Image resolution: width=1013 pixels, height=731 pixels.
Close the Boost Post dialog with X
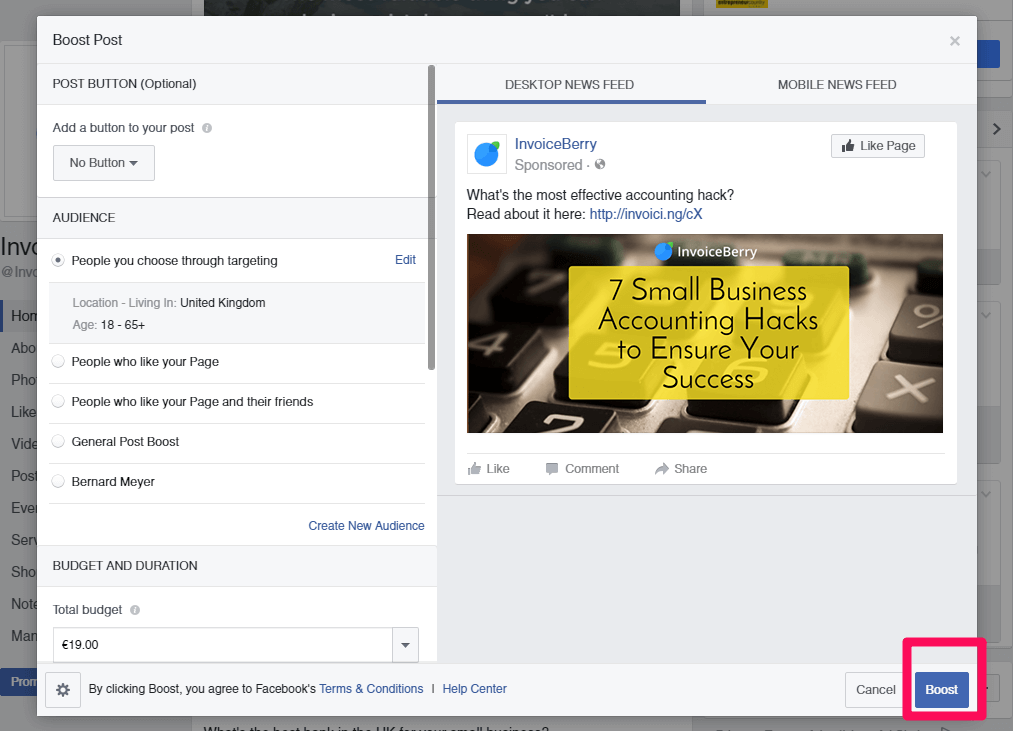(x=955, y=41)
